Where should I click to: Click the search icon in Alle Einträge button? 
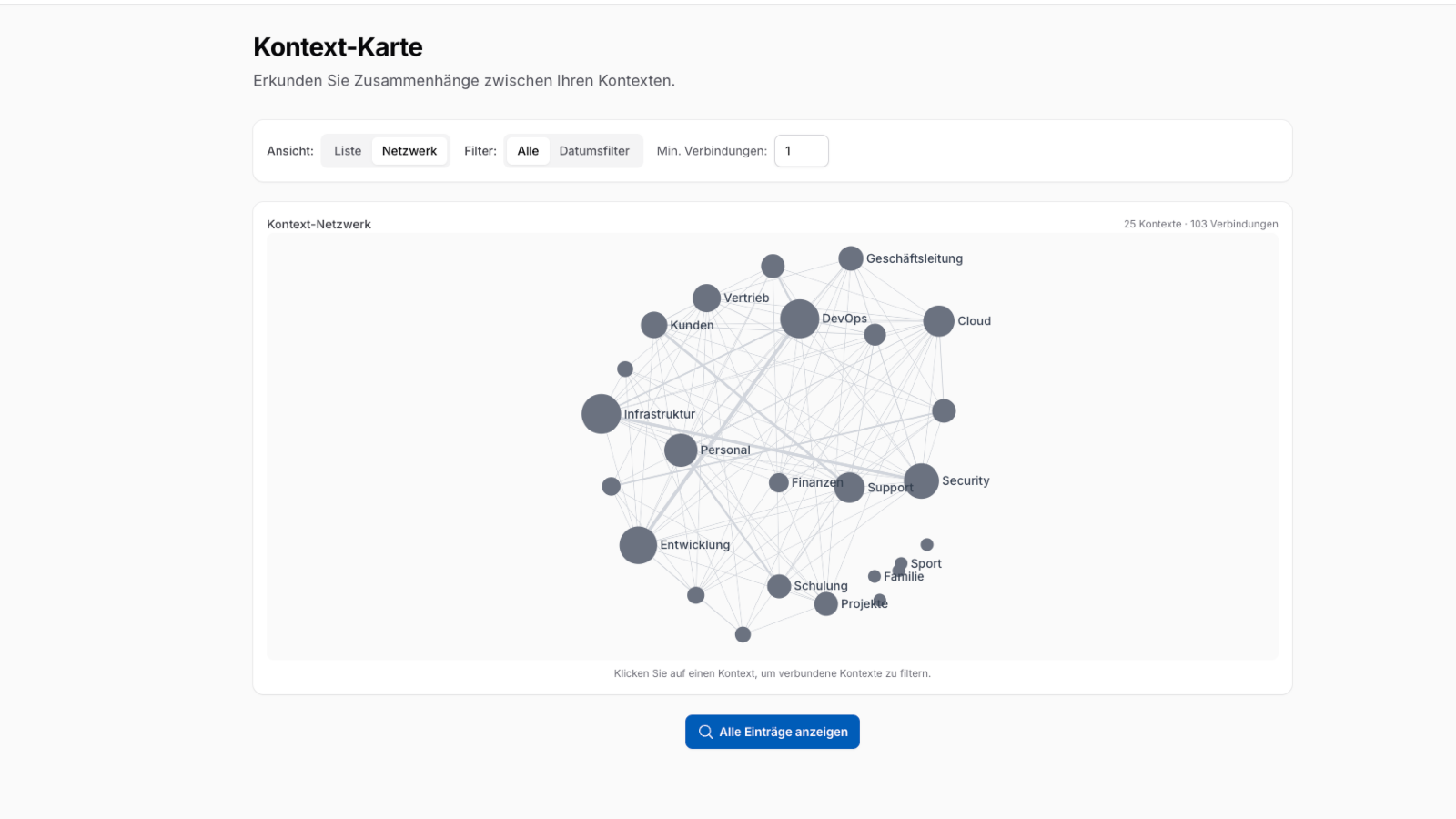pyautogui.click(x=705, y=732)
